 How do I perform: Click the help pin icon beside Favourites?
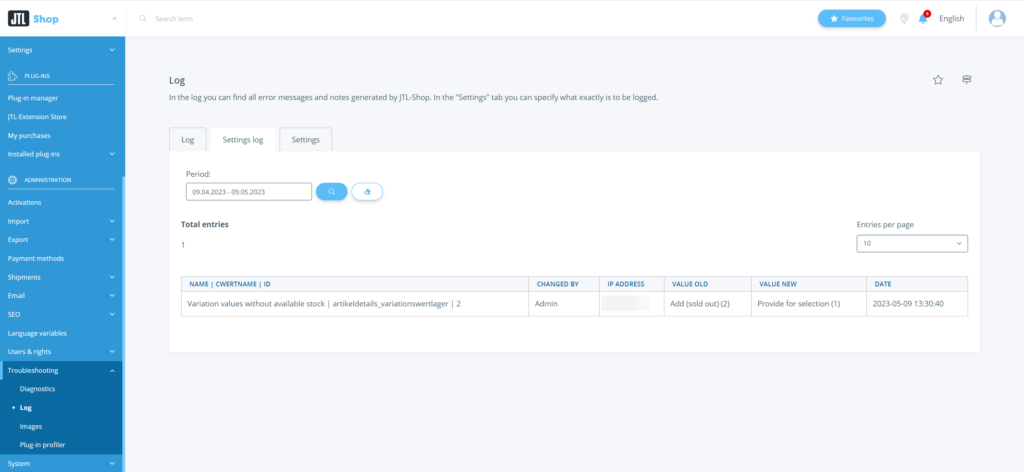point(904,18)
